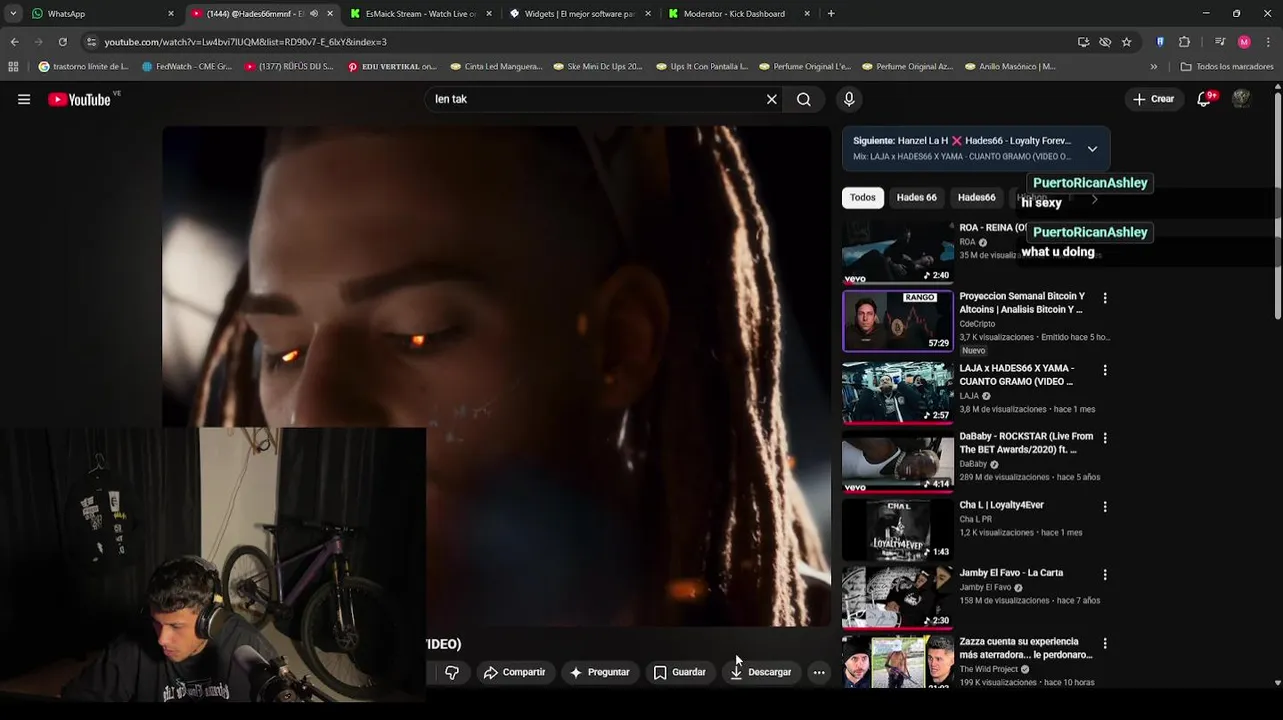Open options menu for Jamby El Favo video
Image resolution: width=1283 pixels, height=720 pixels.
[1105, 575]
